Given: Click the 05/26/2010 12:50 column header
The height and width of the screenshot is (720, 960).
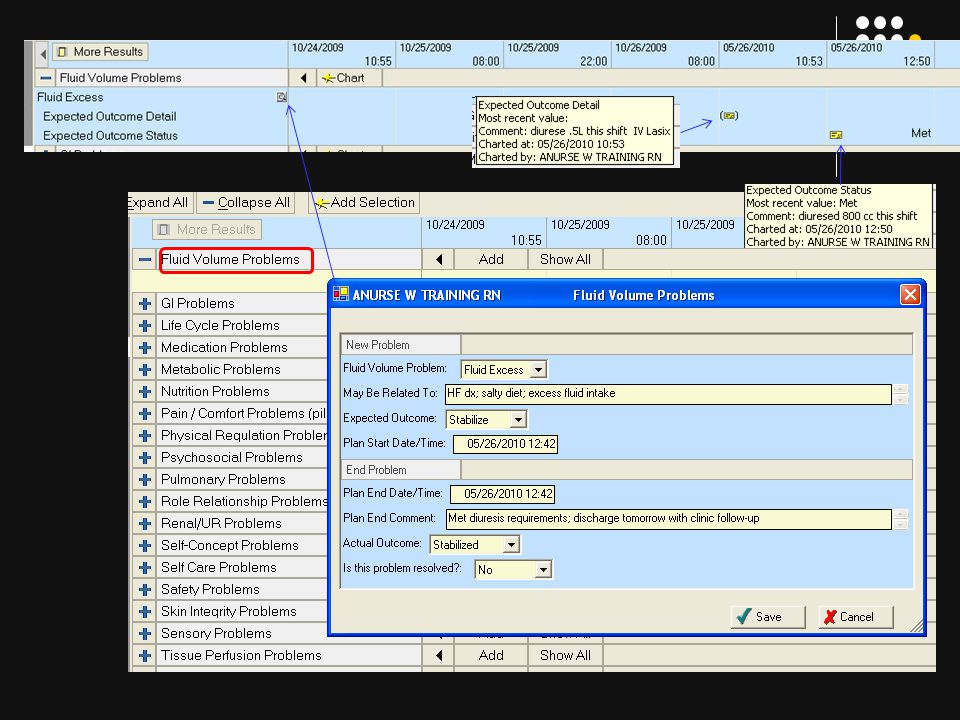Looking at the screenshot, I should pyautogui.click(x=880, y=54).
